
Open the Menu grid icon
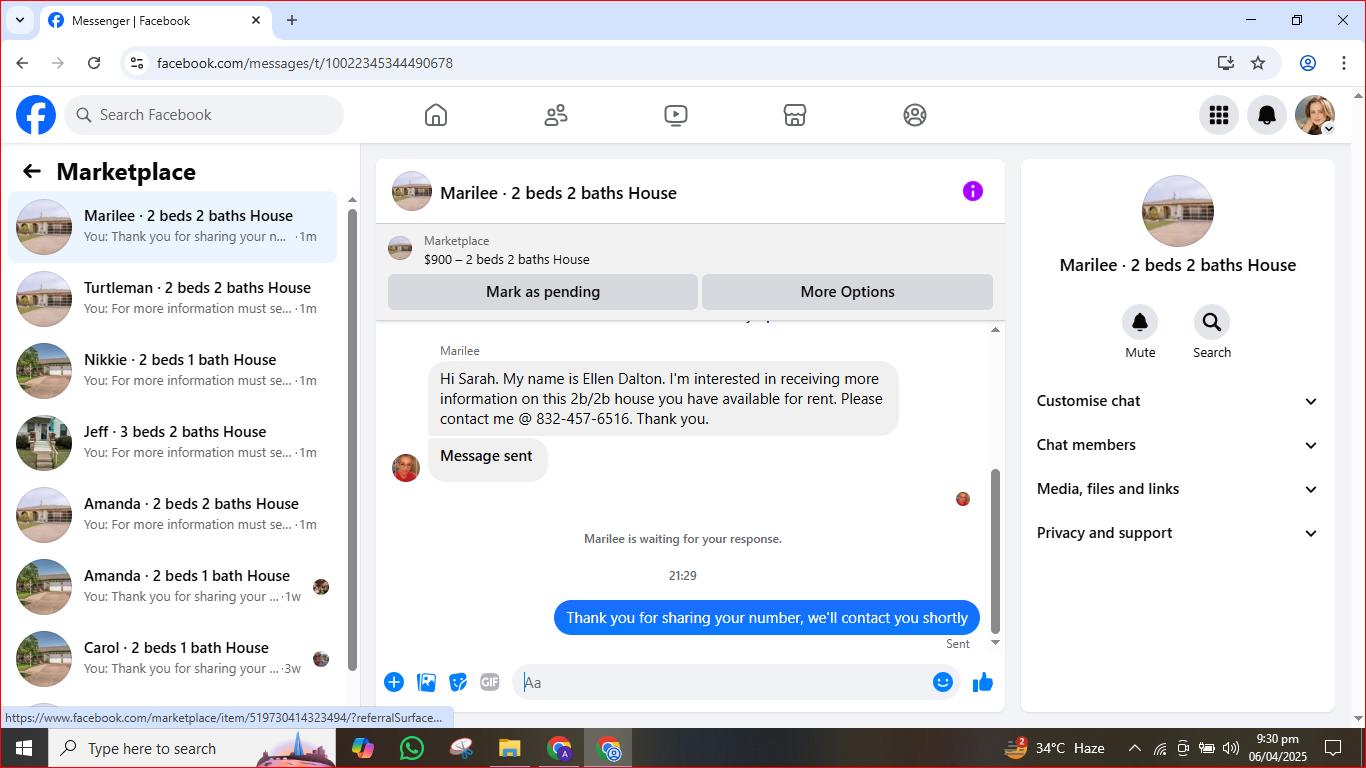coord(1219,115)
